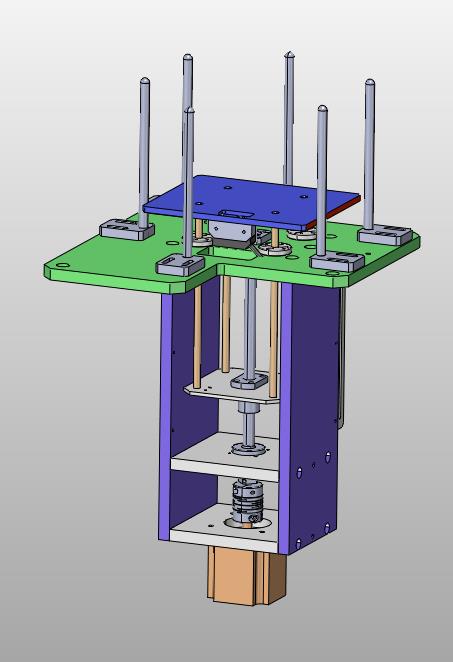Pick the leftmost gray pin base block
This screenshot has height=662, width=453.
click(127, 229)
